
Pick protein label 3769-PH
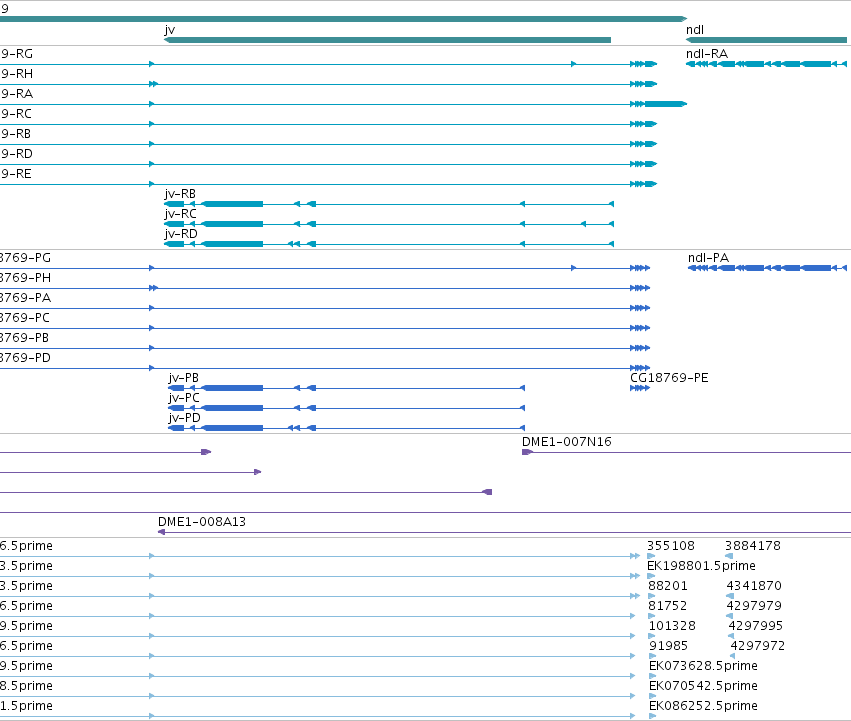25,278
